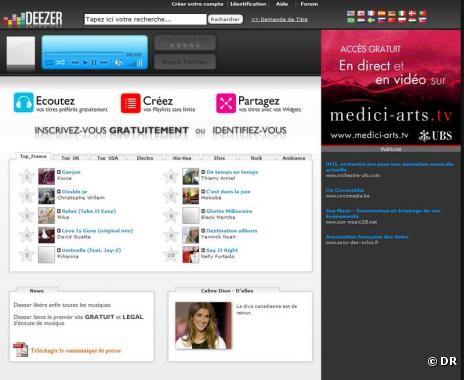Skip to previous track in player
The height and width of the screenshot is (380, 464).
[x=75, y=62]
